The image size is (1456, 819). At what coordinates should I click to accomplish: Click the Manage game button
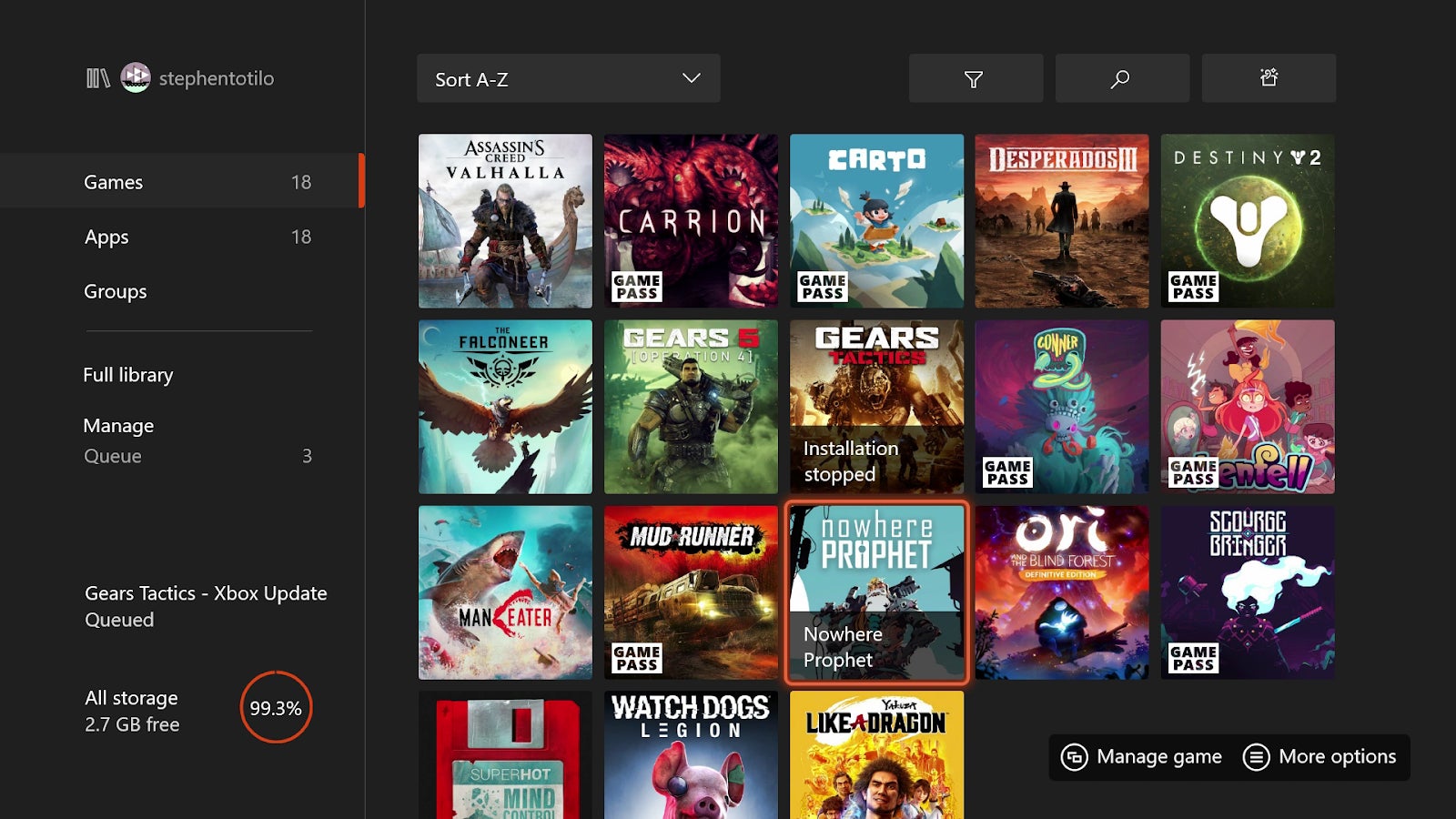point(1141,756)
